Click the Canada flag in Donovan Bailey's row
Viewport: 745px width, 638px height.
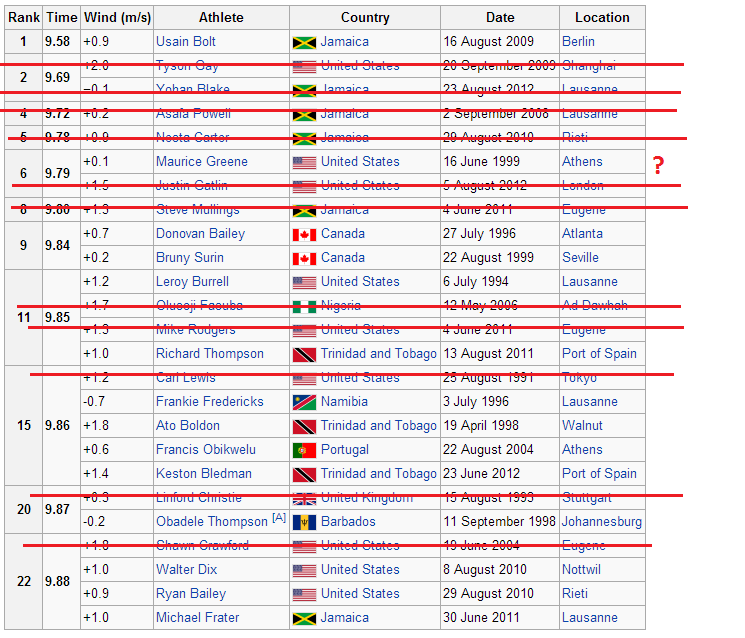tap(304, 235)
